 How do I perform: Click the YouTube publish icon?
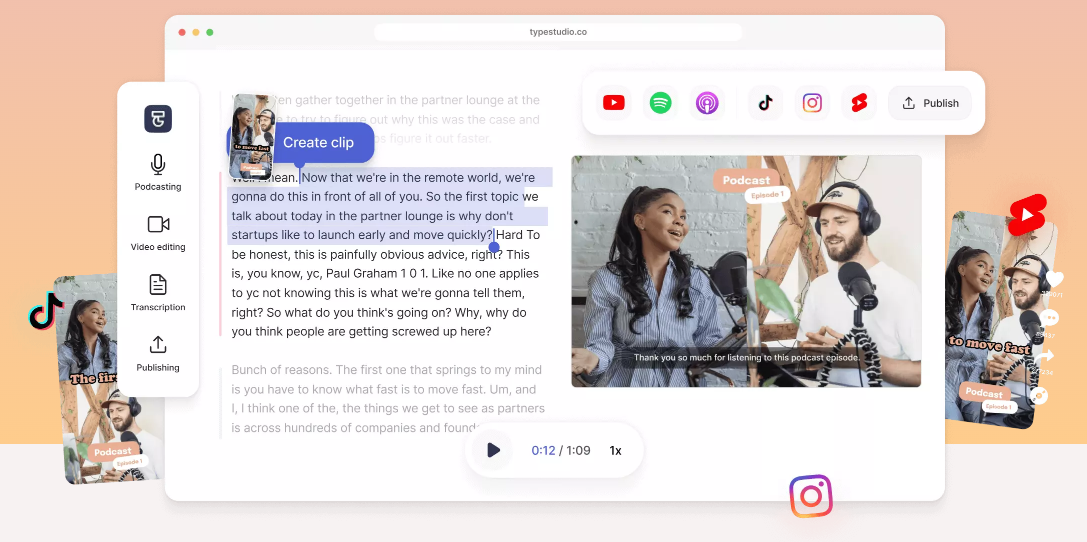click(614, 103)
